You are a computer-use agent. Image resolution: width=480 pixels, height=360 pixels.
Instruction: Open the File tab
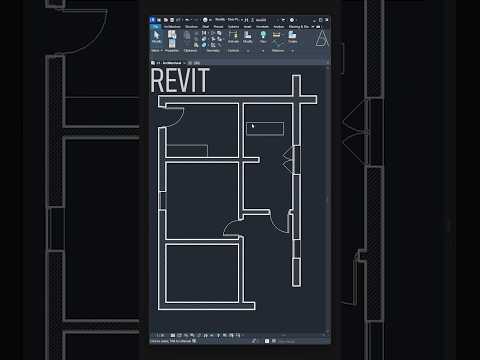click(x=155, y=27)
